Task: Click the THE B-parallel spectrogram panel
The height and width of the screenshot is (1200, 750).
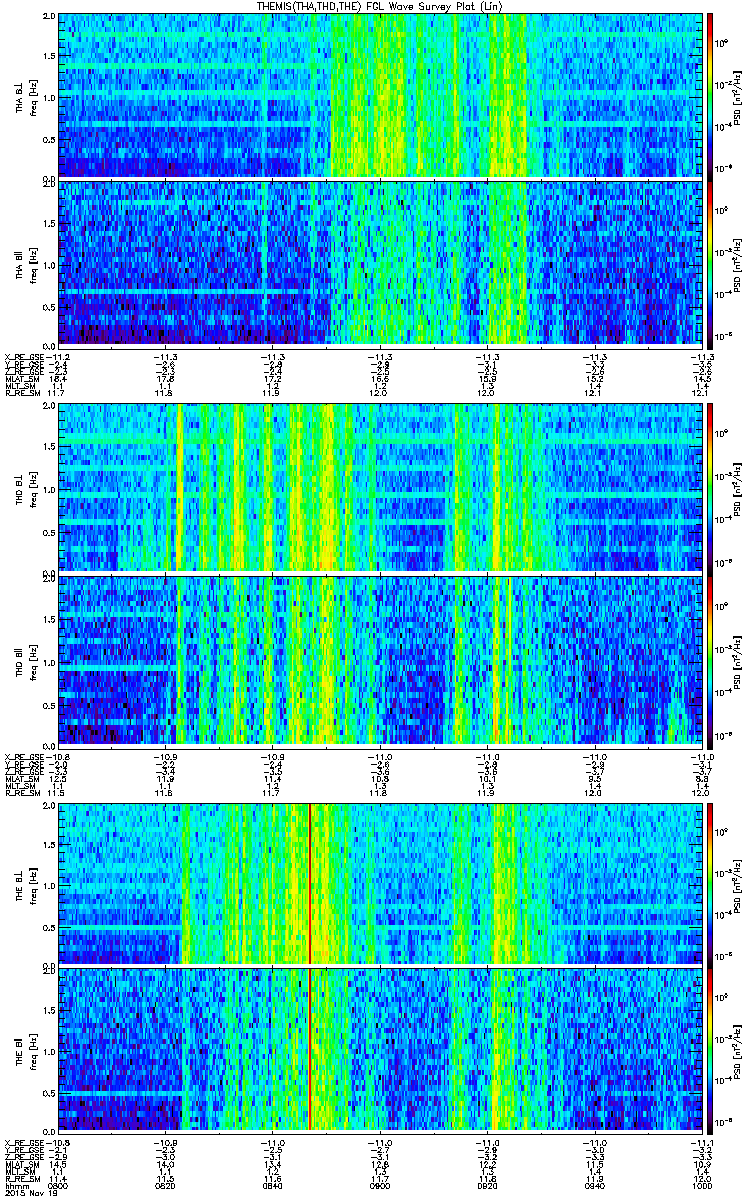Action: [379, 1051]
